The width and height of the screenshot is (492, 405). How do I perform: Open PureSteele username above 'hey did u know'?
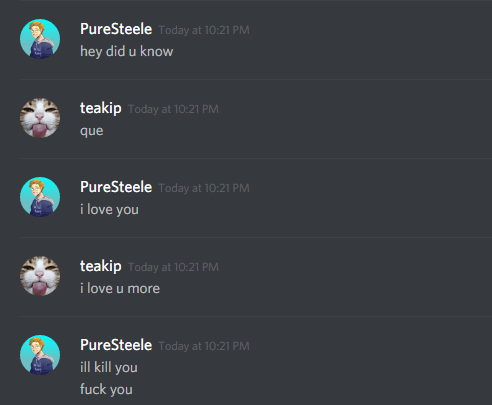(116, 29)
